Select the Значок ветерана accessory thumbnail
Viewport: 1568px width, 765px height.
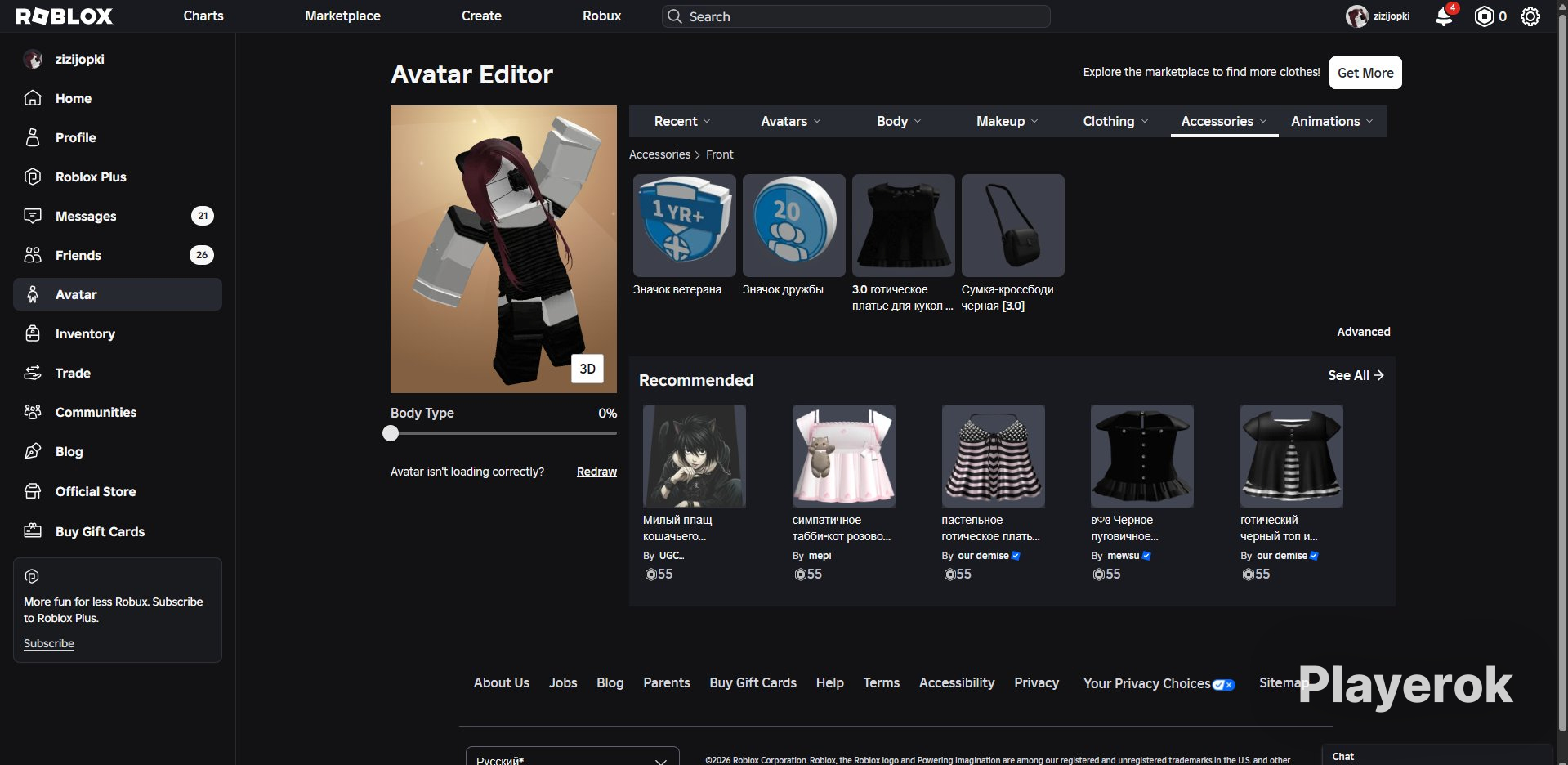click(685, 226)
